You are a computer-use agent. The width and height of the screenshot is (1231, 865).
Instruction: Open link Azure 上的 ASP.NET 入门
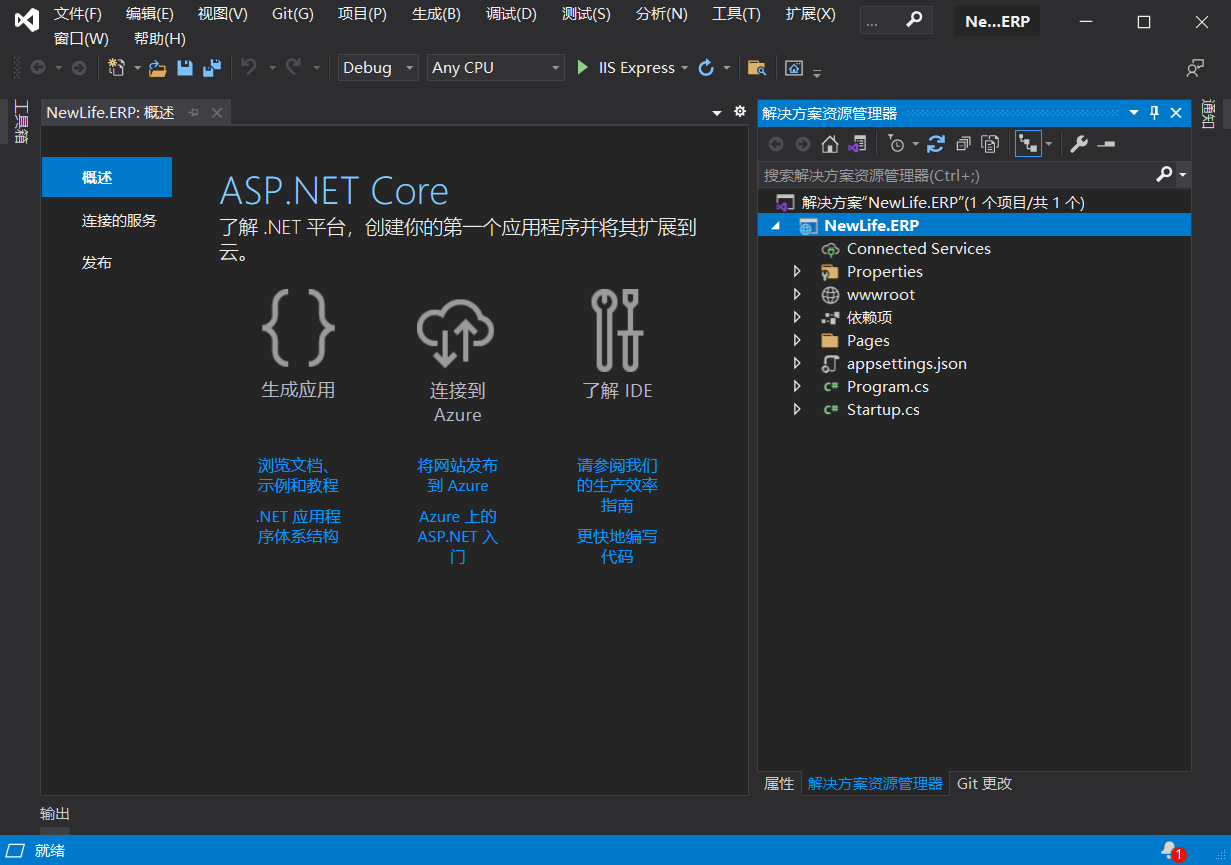[457, 537]
